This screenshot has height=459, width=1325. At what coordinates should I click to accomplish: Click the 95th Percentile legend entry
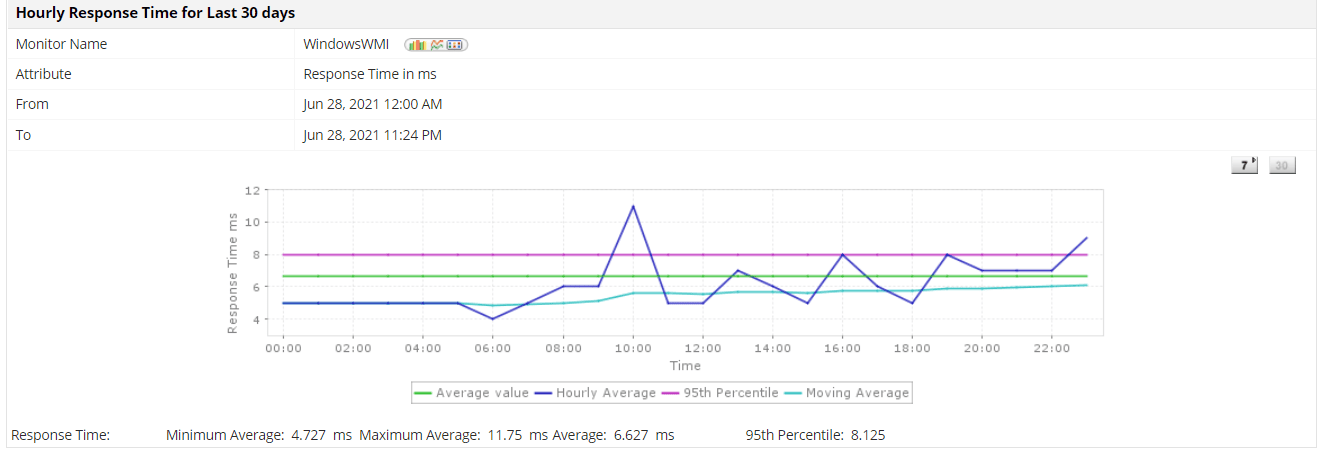(730, 393)
